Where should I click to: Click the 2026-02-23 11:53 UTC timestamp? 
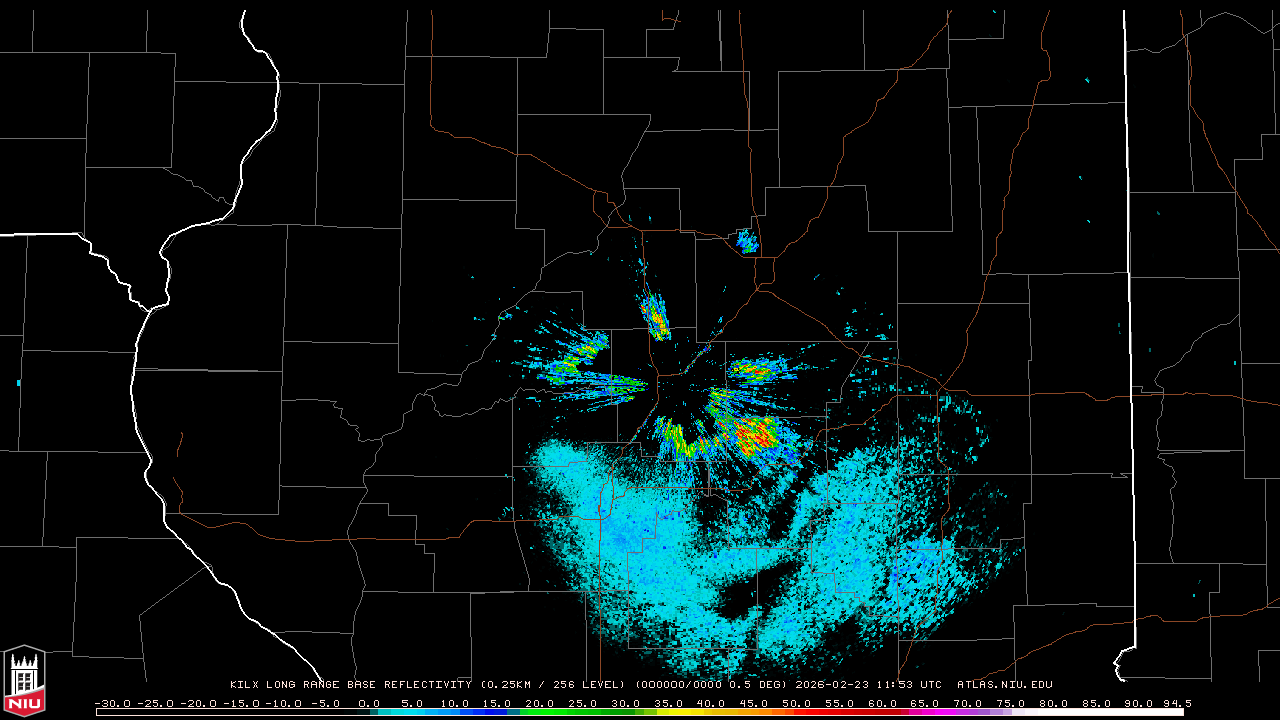[x=868, y=685]
